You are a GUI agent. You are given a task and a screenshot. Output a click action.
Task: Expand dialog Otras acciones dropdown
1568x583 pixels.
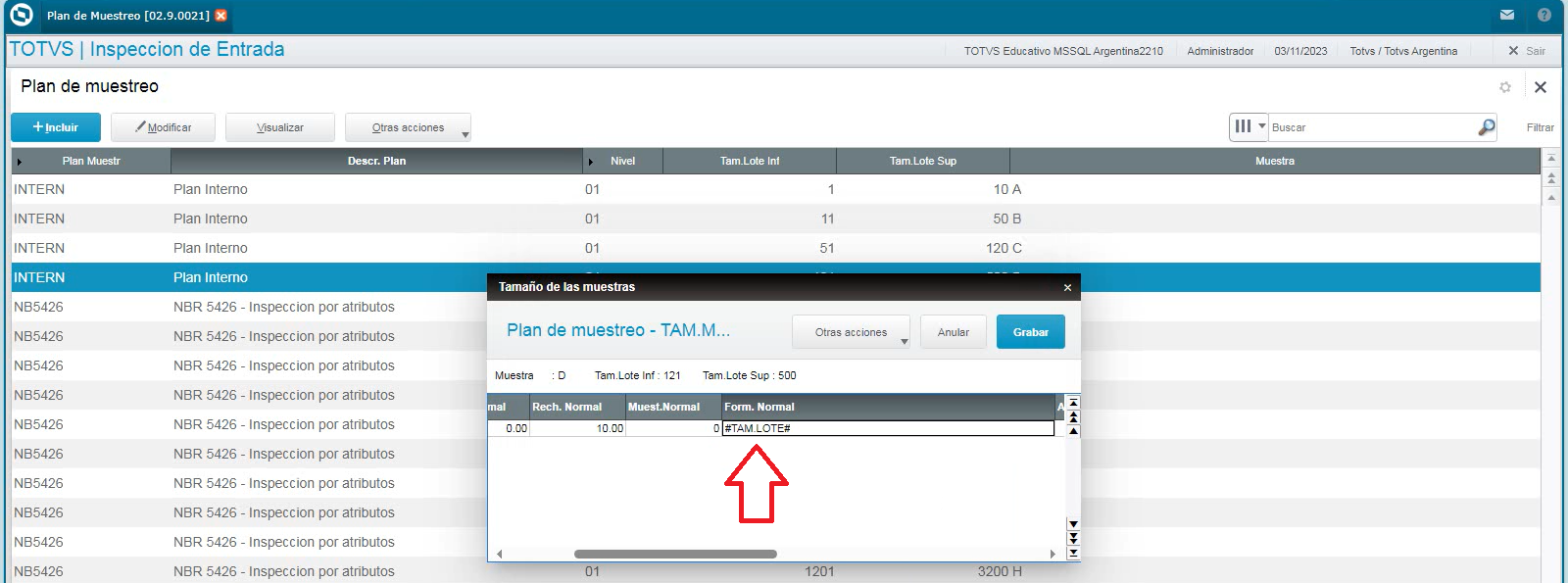tap(851, 332)
